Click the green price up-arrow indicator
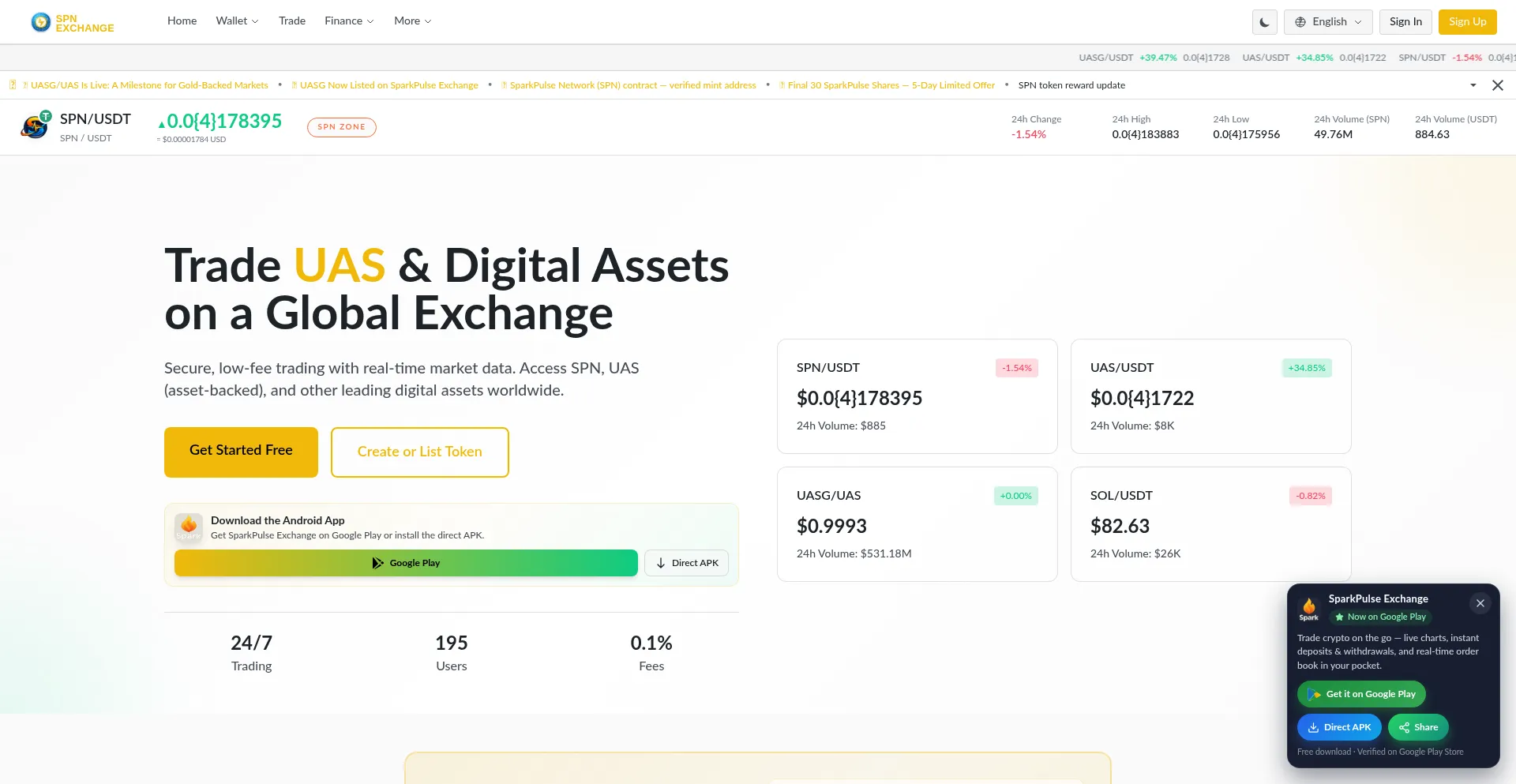Image resolution: width=1516 pixels, height=784 pixels. [x=161, y=124]
